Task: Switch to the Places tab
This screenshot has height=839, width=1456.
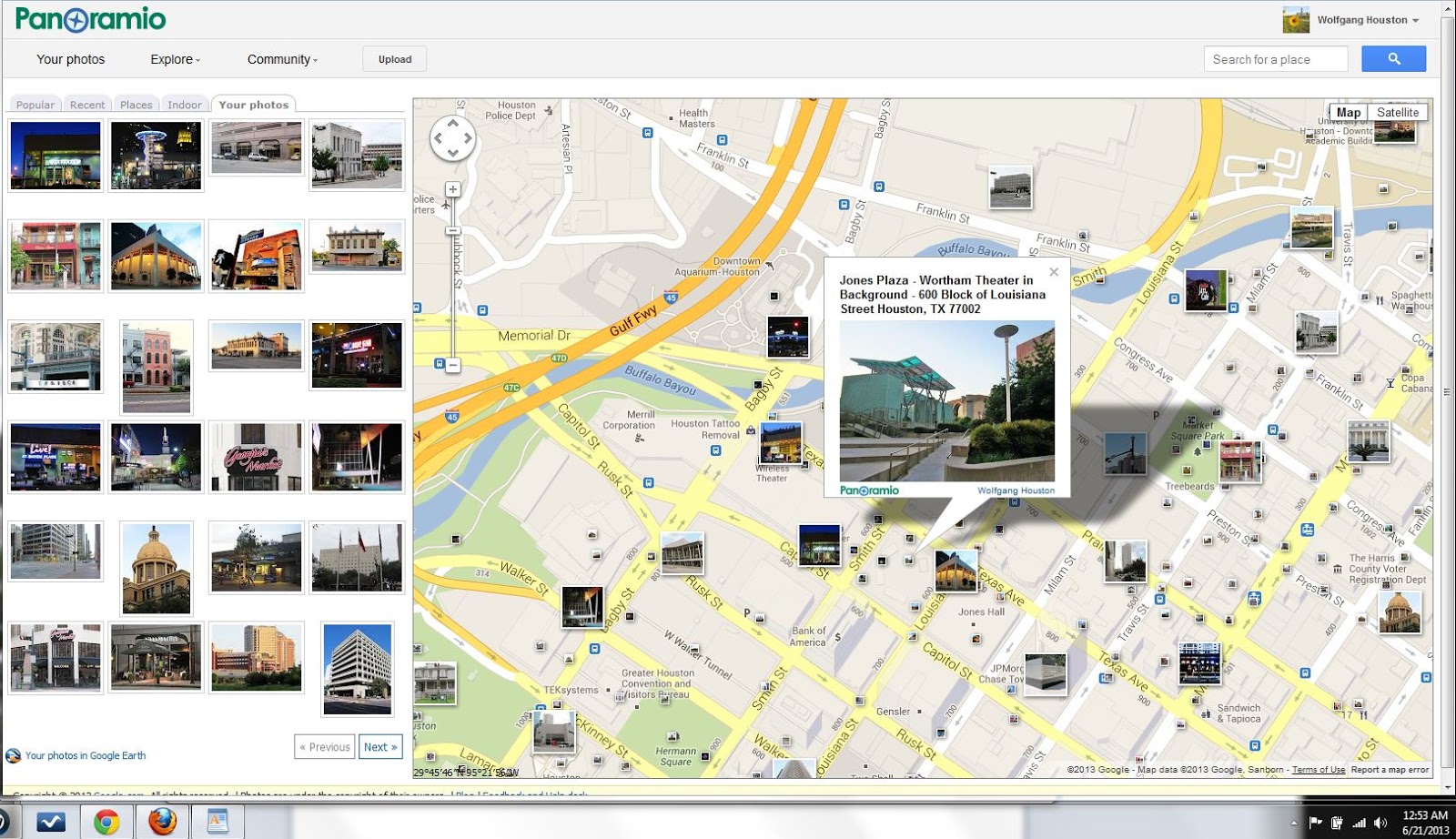Action: pos(136,105)
